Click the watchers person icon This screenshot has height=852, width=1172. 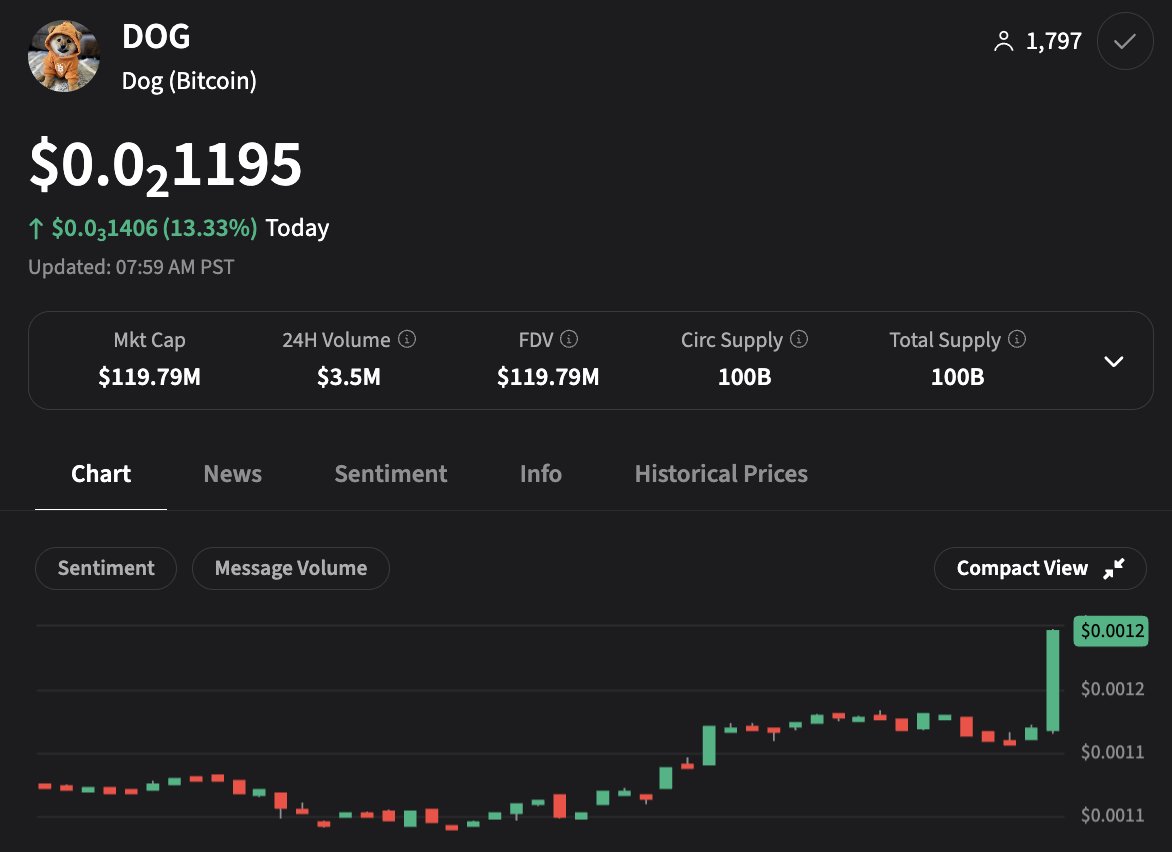pyautogui.click(x=1004, y=41)
